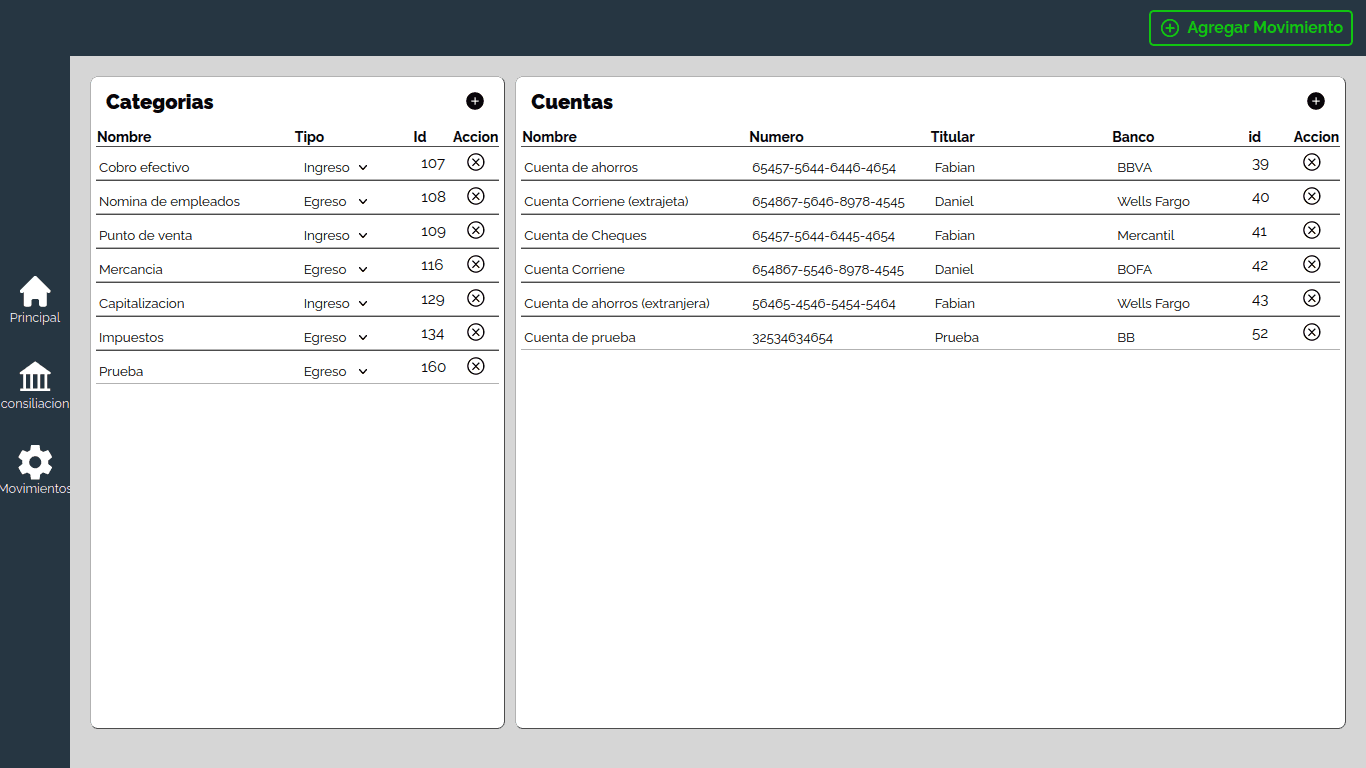Open Tipo dropdown for Prueba category
The width and height of the screenshot is (1366, 768).
(x=336, y=372)
